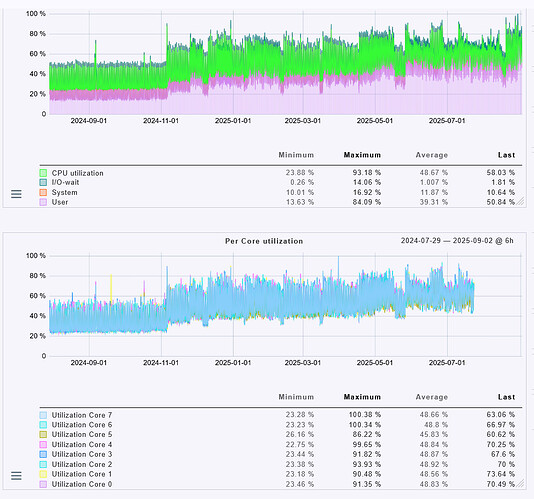Toggle the Utilization Core 5 swatch
The width and height of the screenshot is (534, 499).
tap(43, 435)
